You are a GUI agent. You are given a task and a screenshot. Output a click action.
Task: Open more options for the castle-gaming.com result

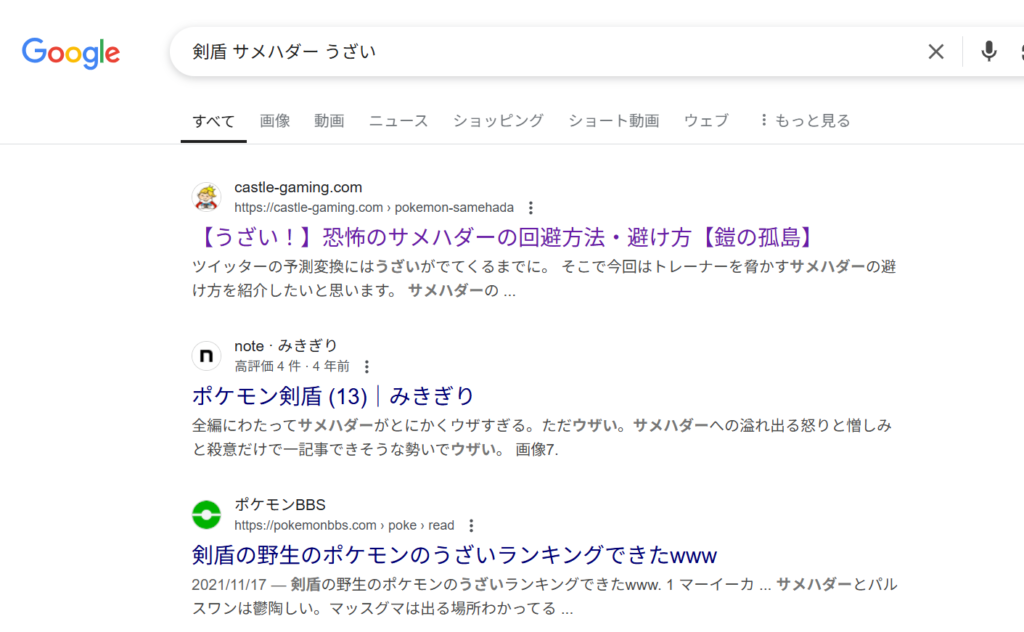(531, 208)
